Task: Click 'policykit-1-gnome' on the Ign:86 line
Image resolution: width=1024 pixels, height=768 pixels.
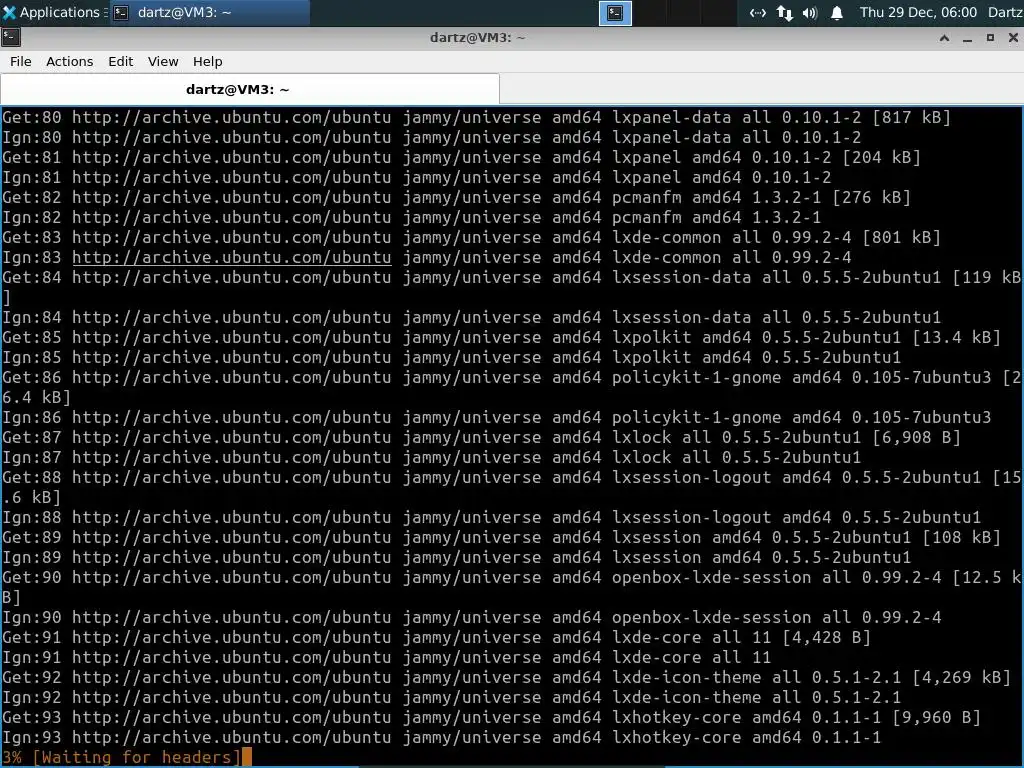Action: [696, 417]
